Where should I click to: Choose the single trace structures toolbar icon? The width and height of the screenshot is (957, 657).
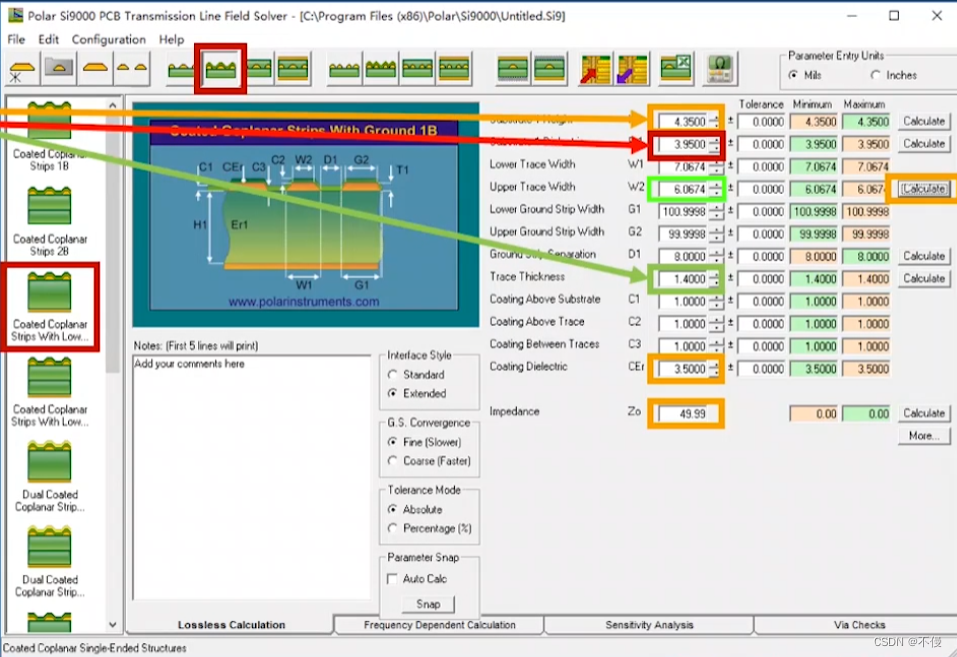click(95, 68)
